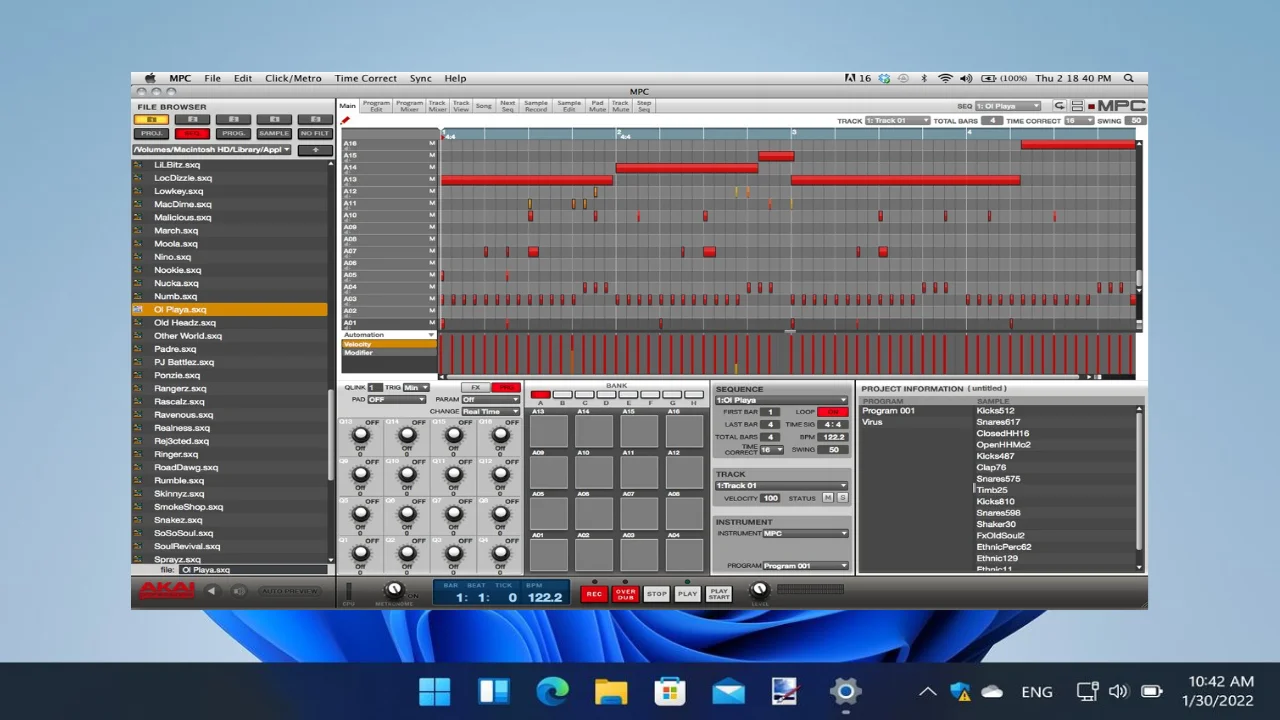Adjust the Q13 Q-Link knob
Image resolution: width=1280 pixels, height=720 pixels.
pos(360,436)
